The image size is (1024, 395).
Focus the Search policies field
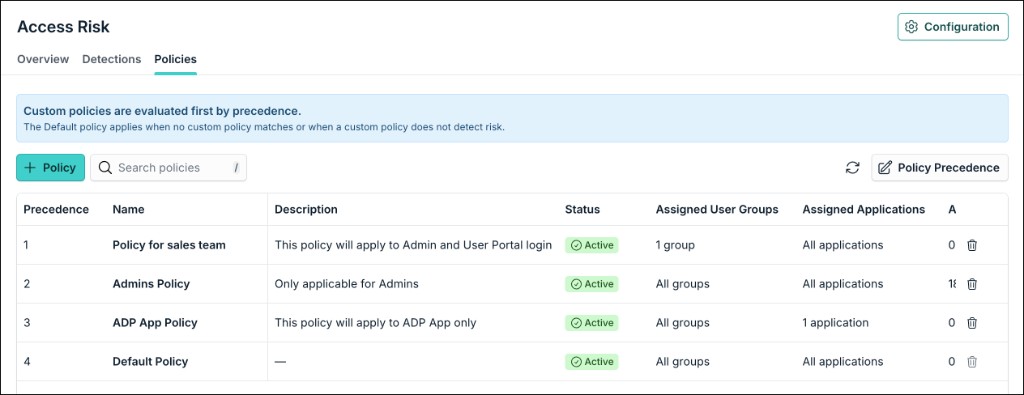tap(168, 168)
